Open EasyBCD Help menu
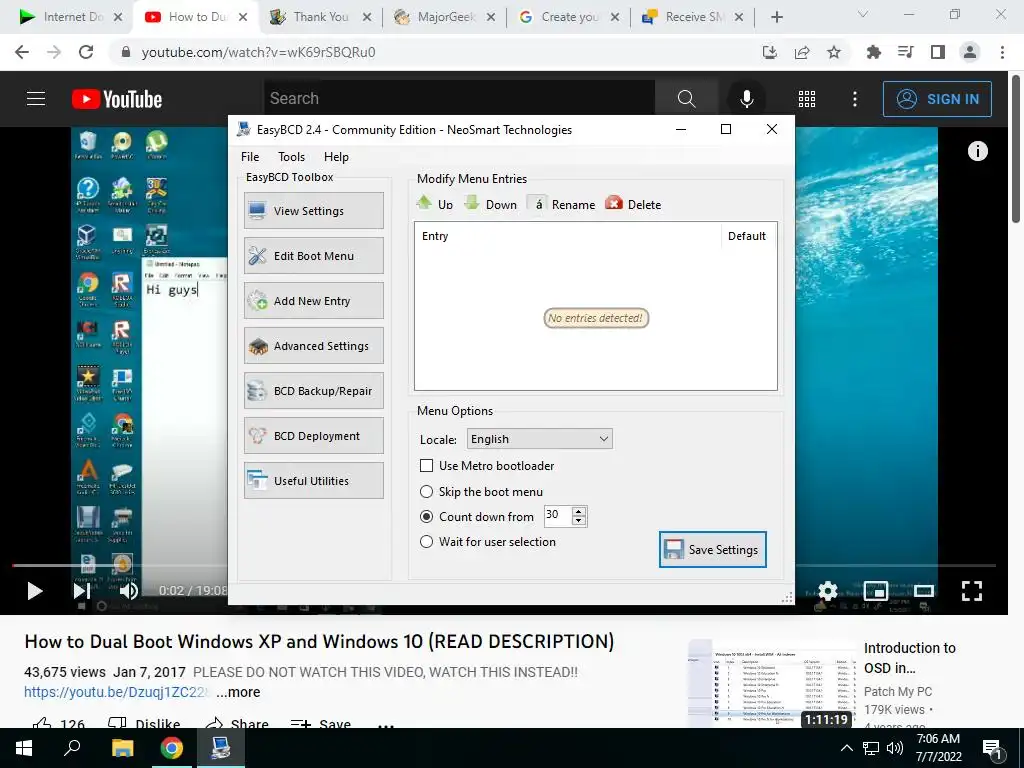Image resolution: width=1024 pixels, height=768 pixels. pyautogui.click(x=336, y=157)
